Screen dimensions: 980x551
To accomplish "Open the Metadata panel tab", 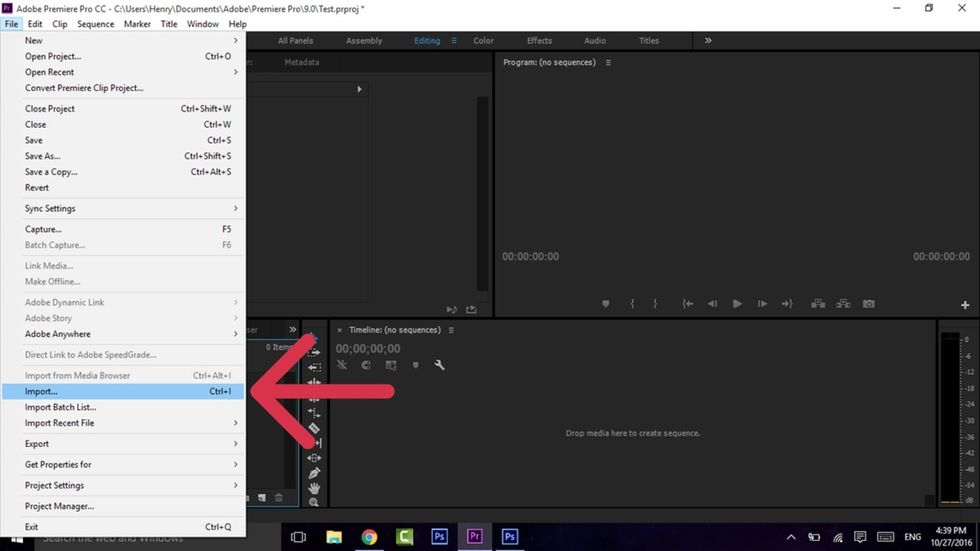I will coord(302,62).
